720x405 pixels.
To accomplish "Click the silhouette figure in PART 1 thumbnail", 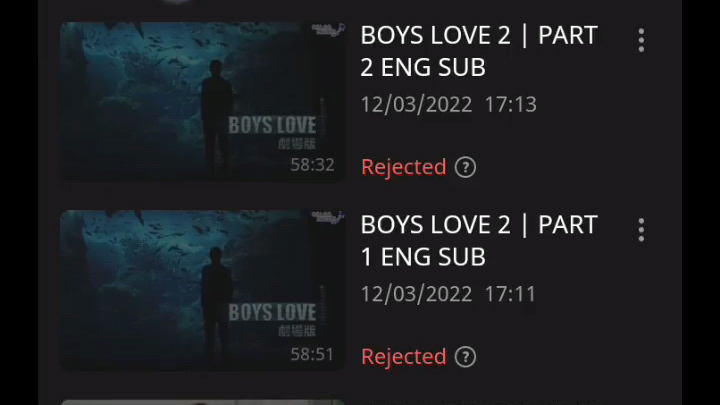I will [x=216, y=305].
